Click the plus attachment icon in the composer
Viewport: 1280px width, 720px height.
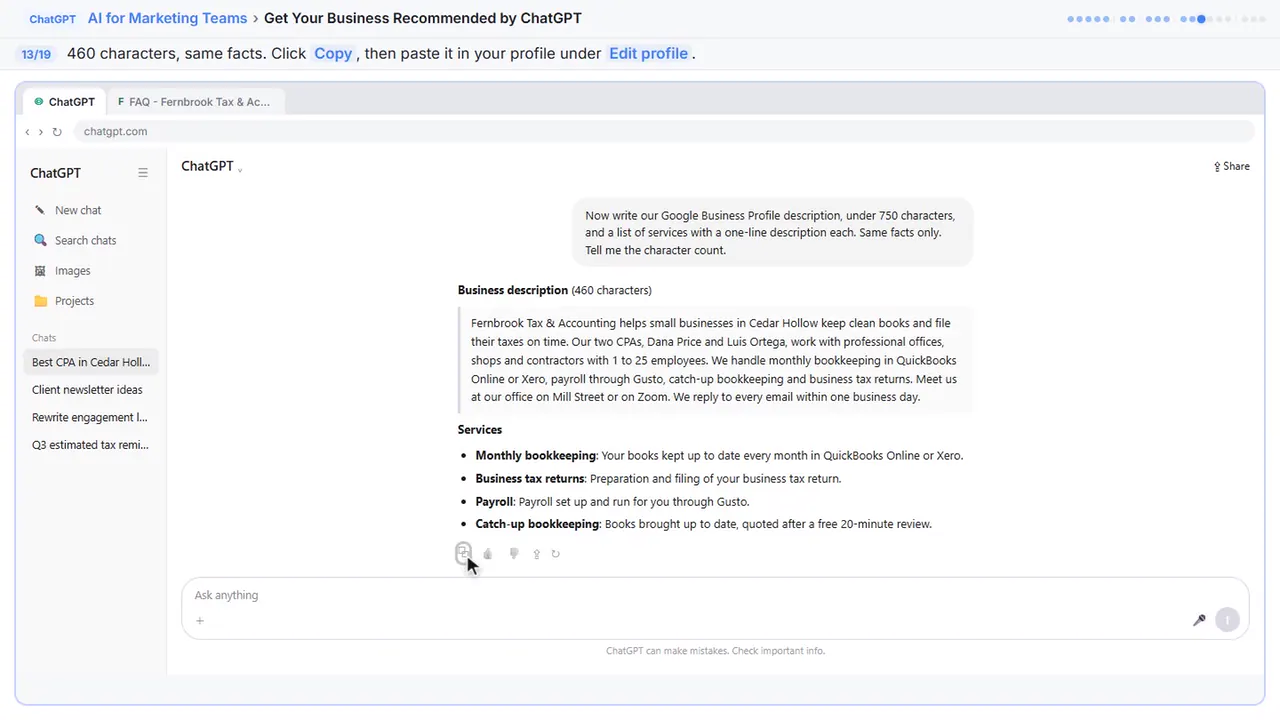200,621
